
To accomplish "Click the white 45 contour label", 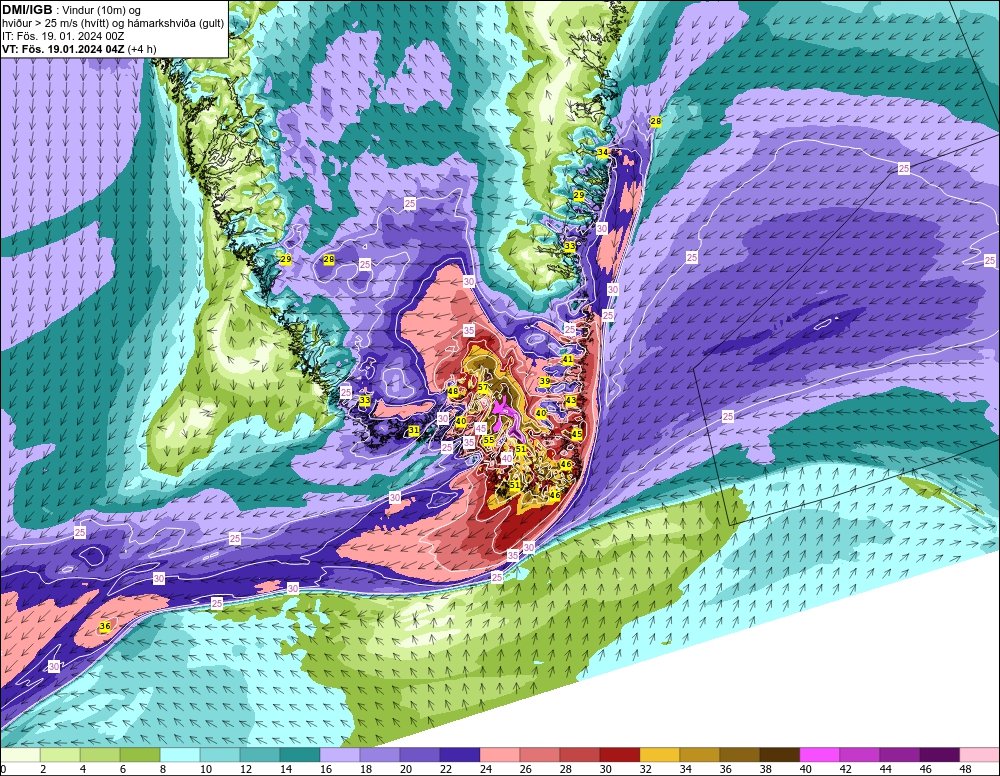I will click(480, 428).
